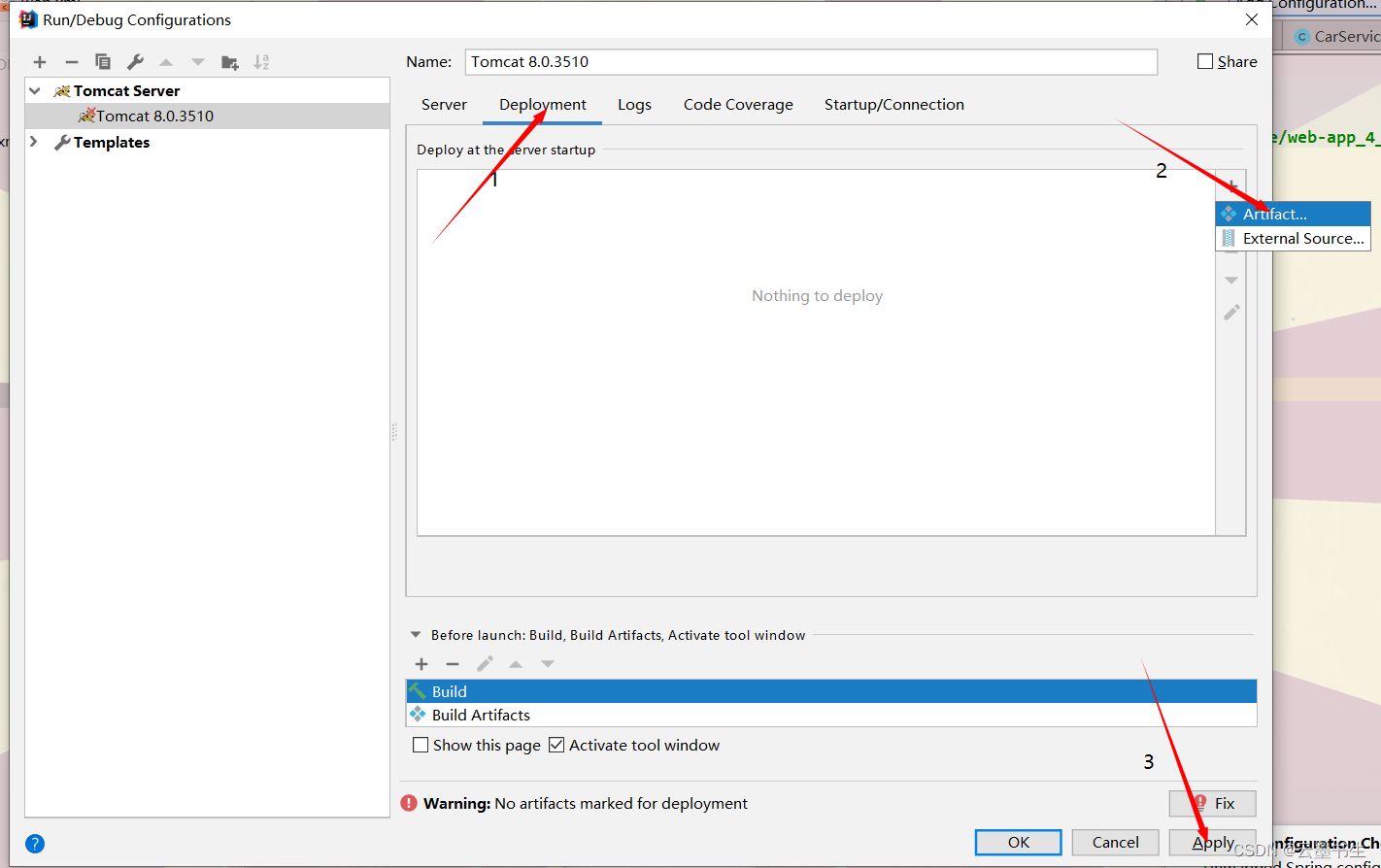Open help with question mark icon
Image resolution: width=1381 pixels, height=868 pixels.
click(x=35, y=844)
